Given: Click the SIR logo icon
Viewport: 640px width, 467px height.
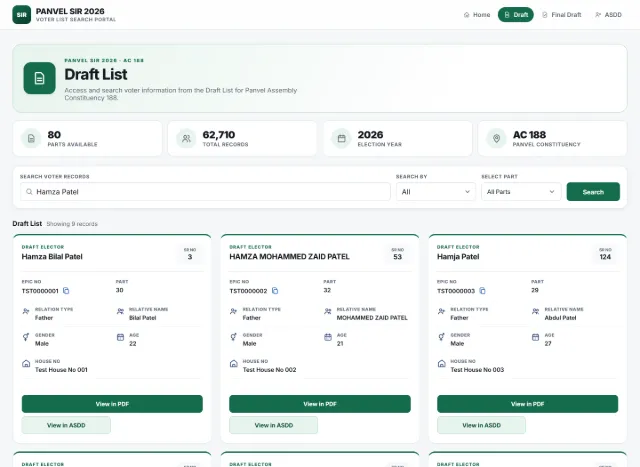Looking at the screenshot, I should [21, 15].
